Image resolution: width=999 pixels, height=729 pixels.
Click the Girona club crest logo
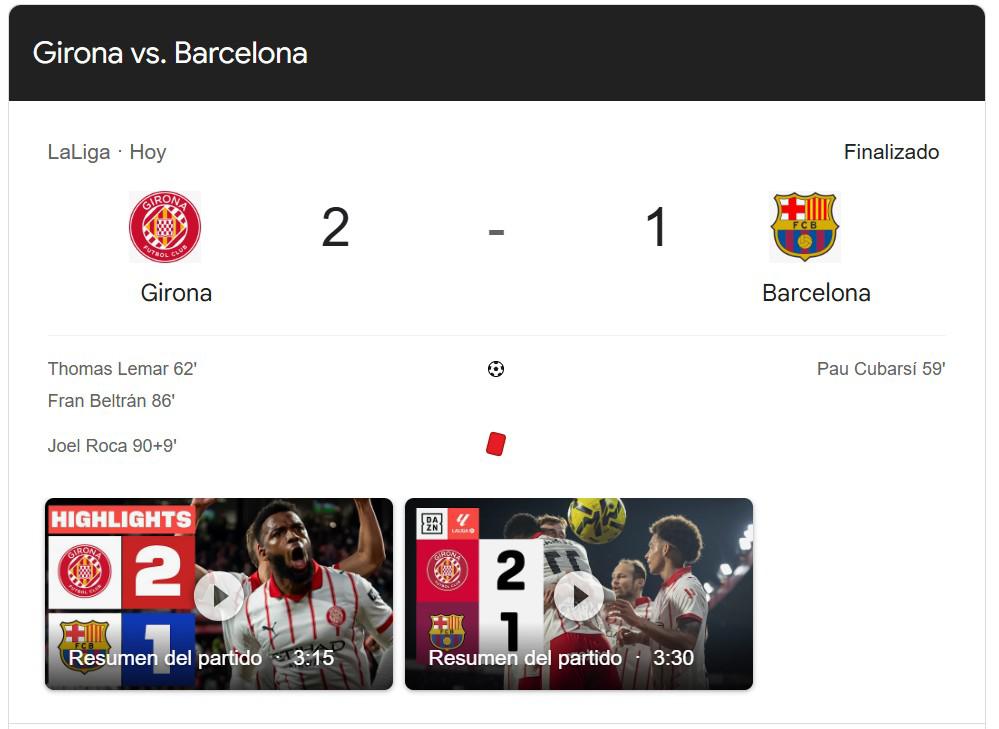point(164,226)
